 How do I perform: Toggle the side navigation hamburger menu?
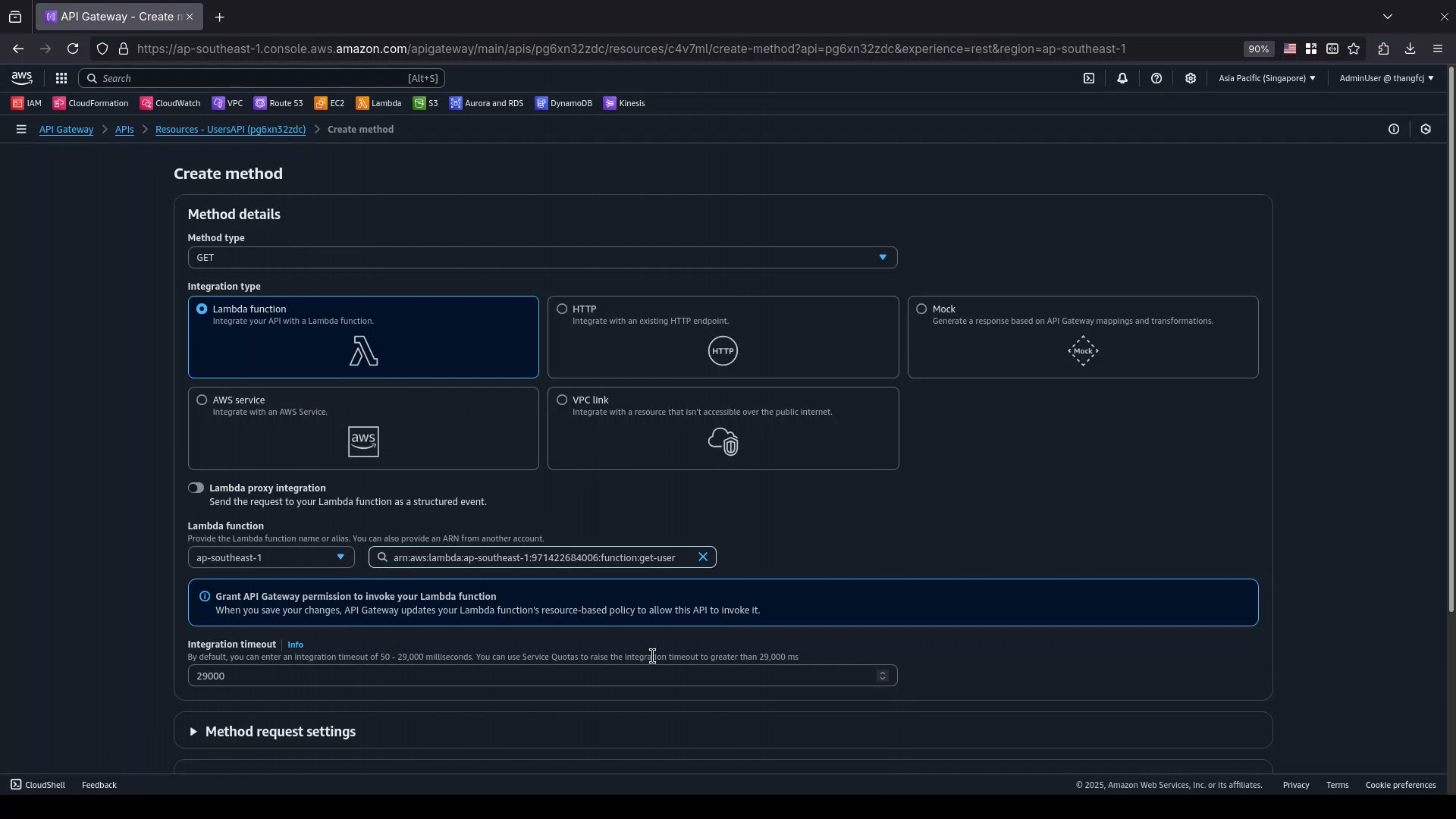21,130
